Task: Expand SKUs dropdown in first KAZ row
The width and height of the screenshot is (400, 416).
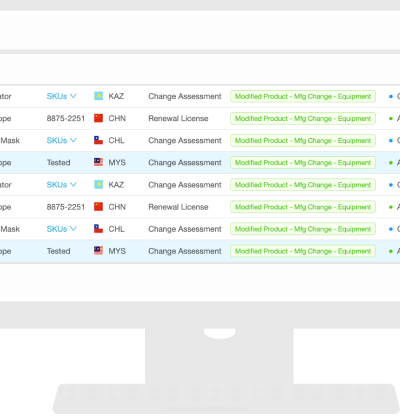Action: pos(62,96)
